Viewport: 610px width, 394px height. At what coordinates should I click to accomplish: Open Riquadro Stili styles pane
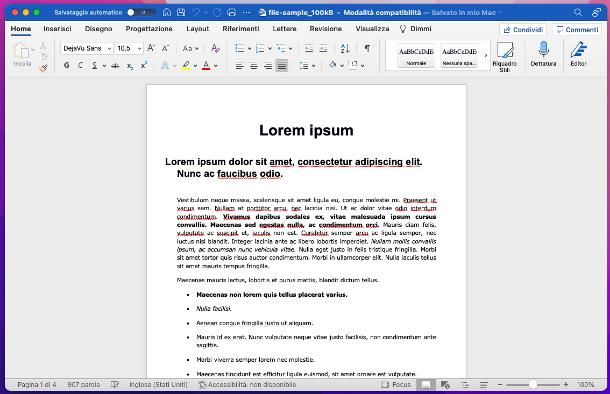(505, 56)
